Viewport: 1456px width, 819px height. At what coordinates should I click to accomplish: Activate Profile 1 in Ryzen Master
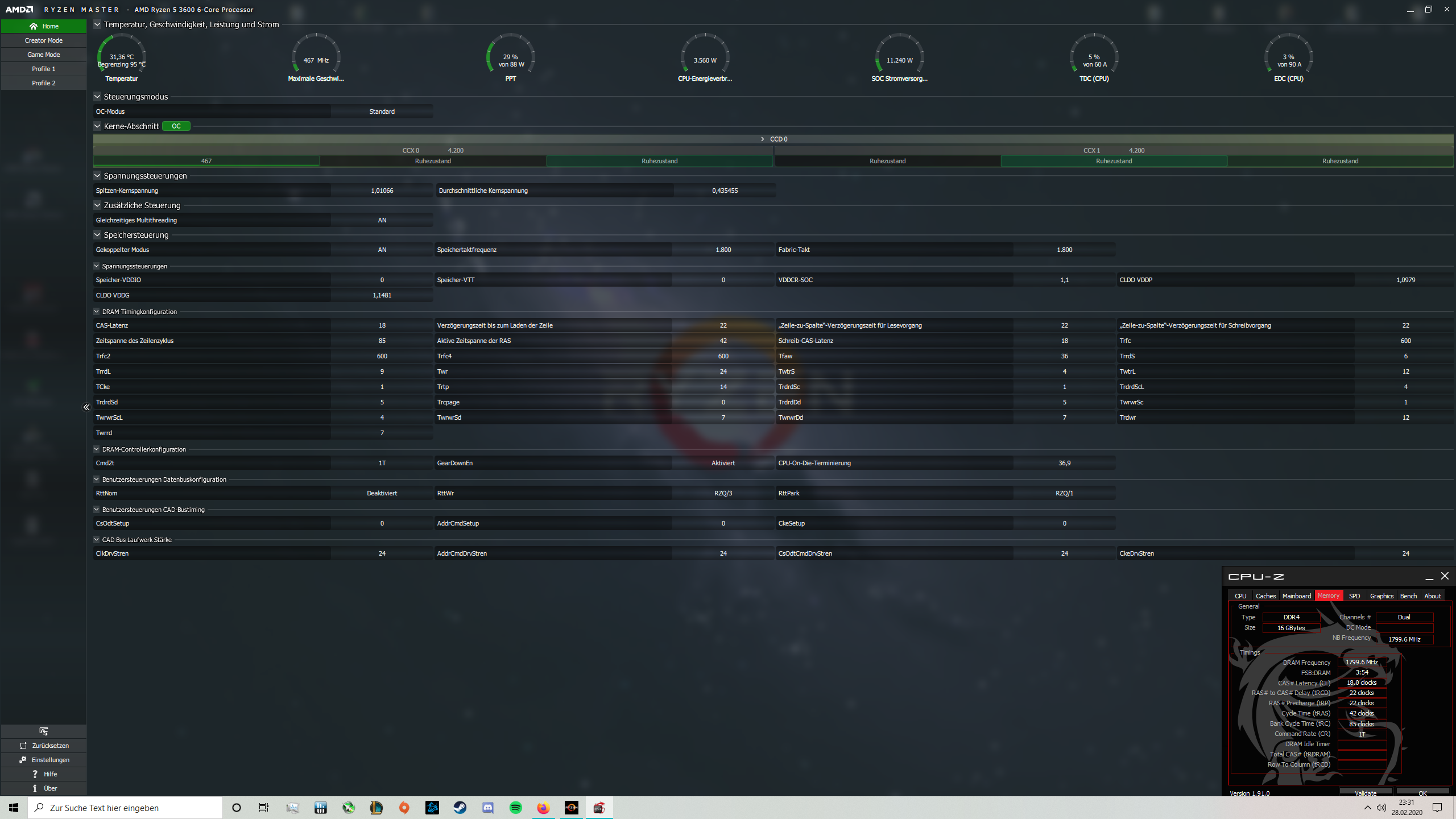[43, 68]
